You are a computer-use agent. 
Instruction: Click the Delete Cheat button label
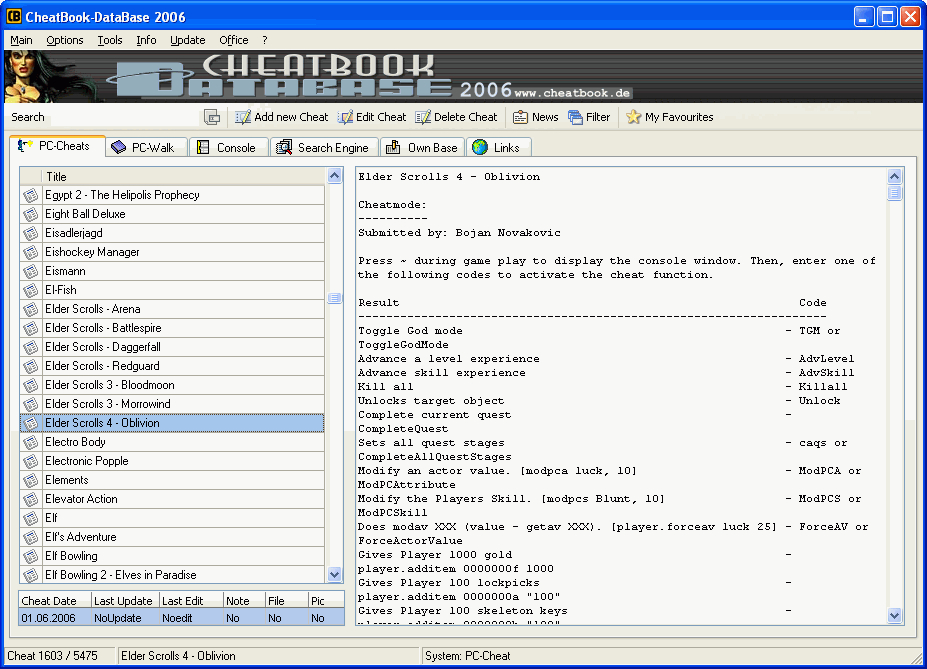pyautogui.click(x=465, y=117)
